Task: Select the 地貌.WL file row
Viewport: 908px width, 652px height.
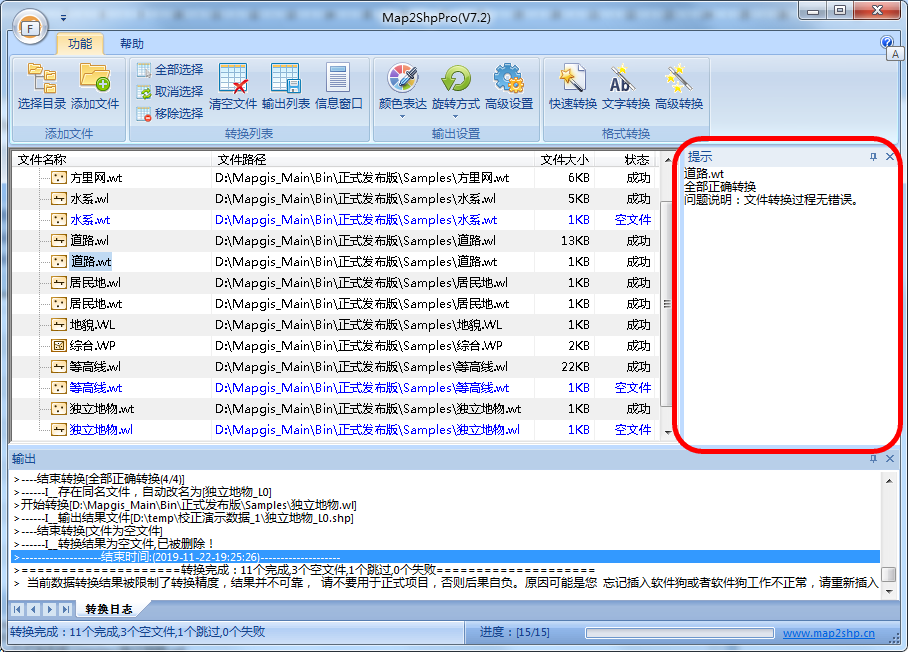Action: [336, 325]
